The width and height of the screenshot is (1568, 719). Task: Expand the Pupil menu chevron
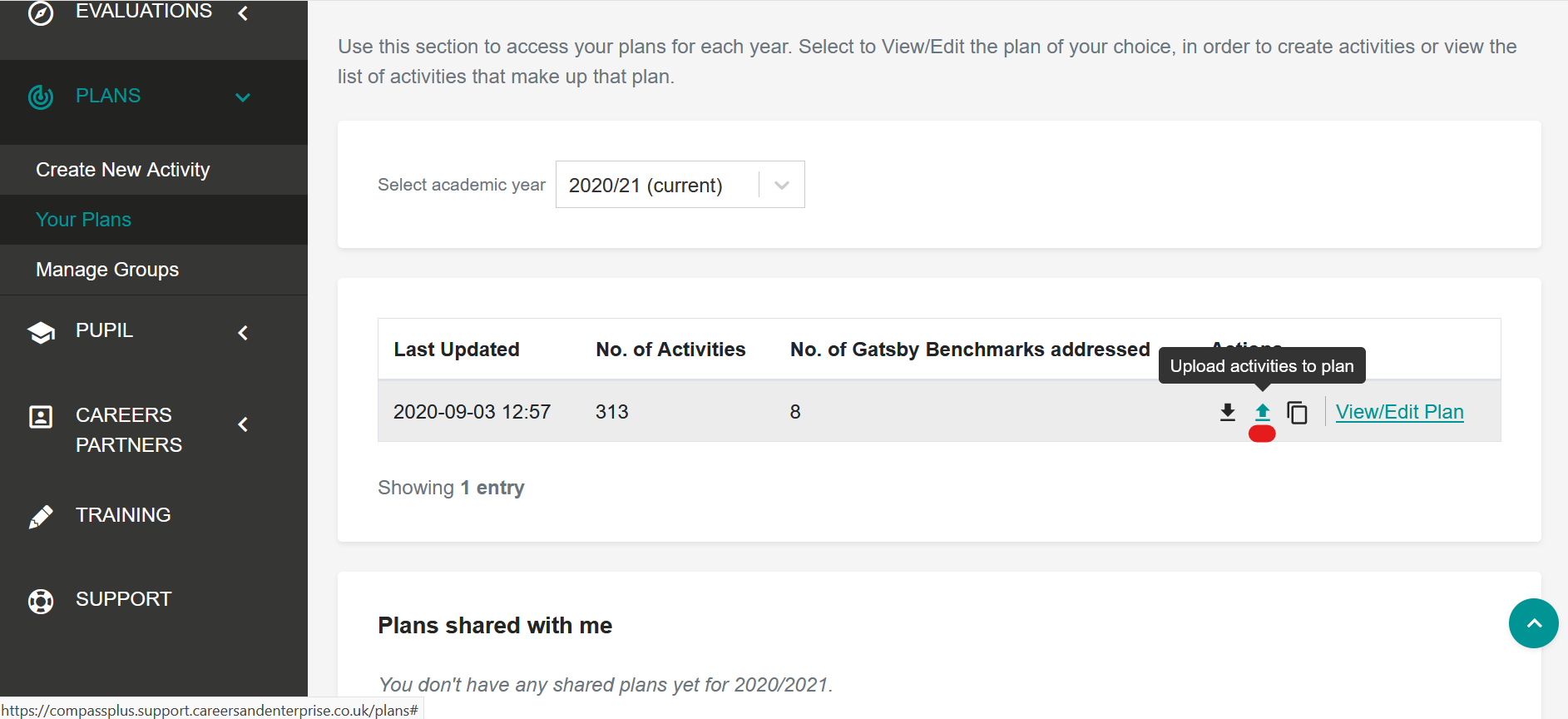(243, 333)
